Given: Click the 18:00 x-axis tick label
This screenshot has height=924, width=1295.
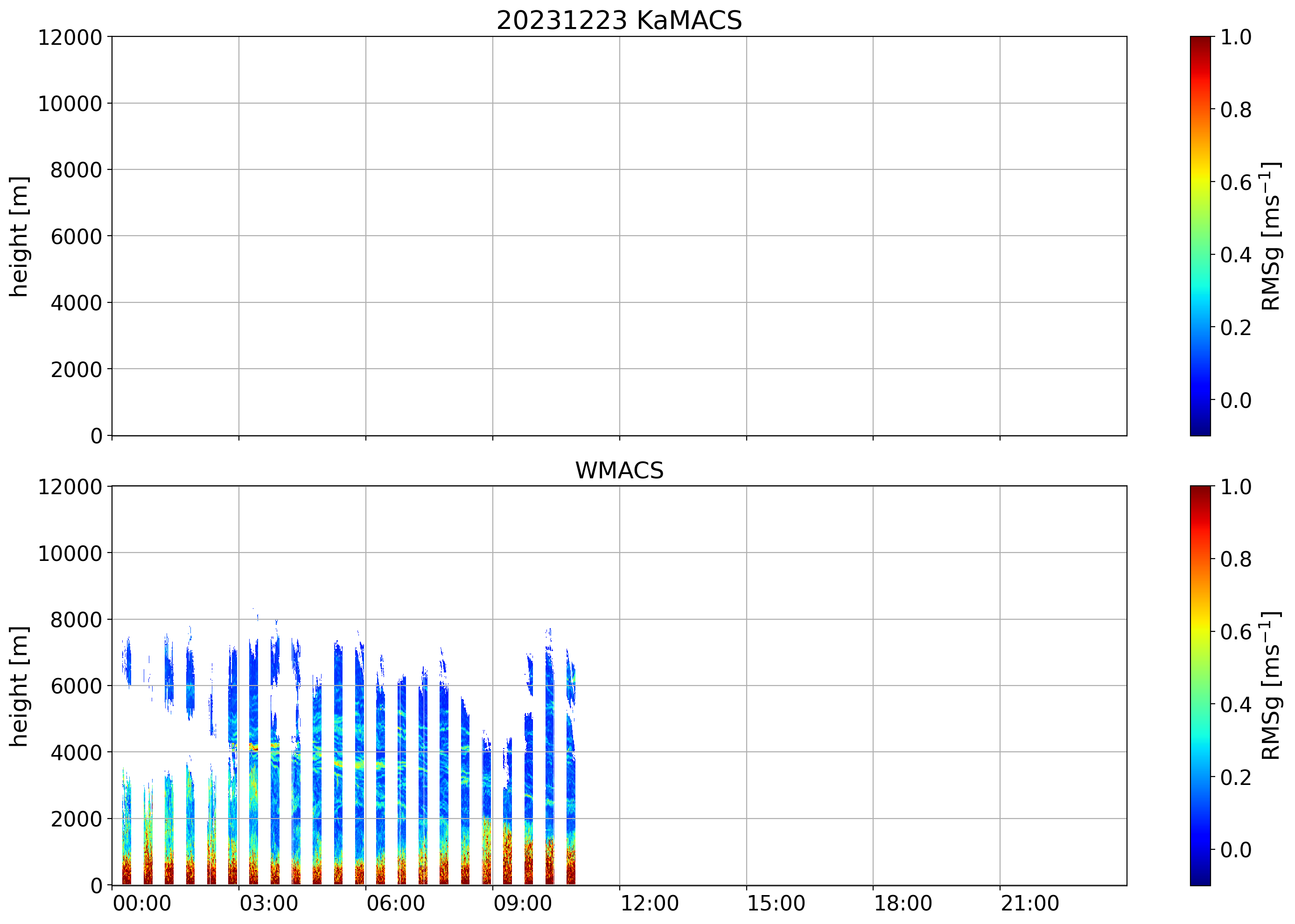Looking at the screenshot, I should 903,903.
